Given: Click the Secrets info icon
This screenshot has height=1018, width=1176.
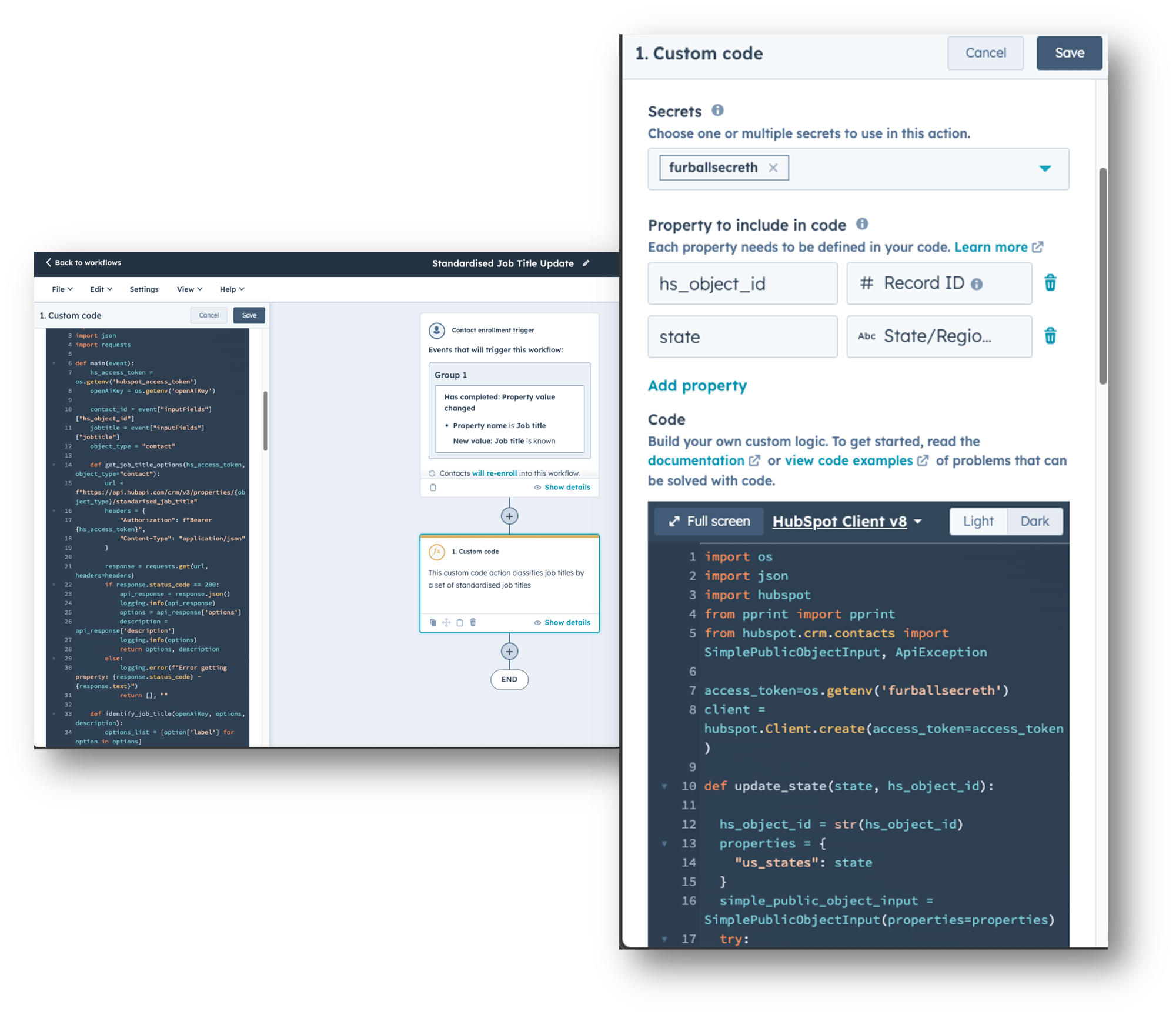Looking at the screenshot, I should 717,110.
